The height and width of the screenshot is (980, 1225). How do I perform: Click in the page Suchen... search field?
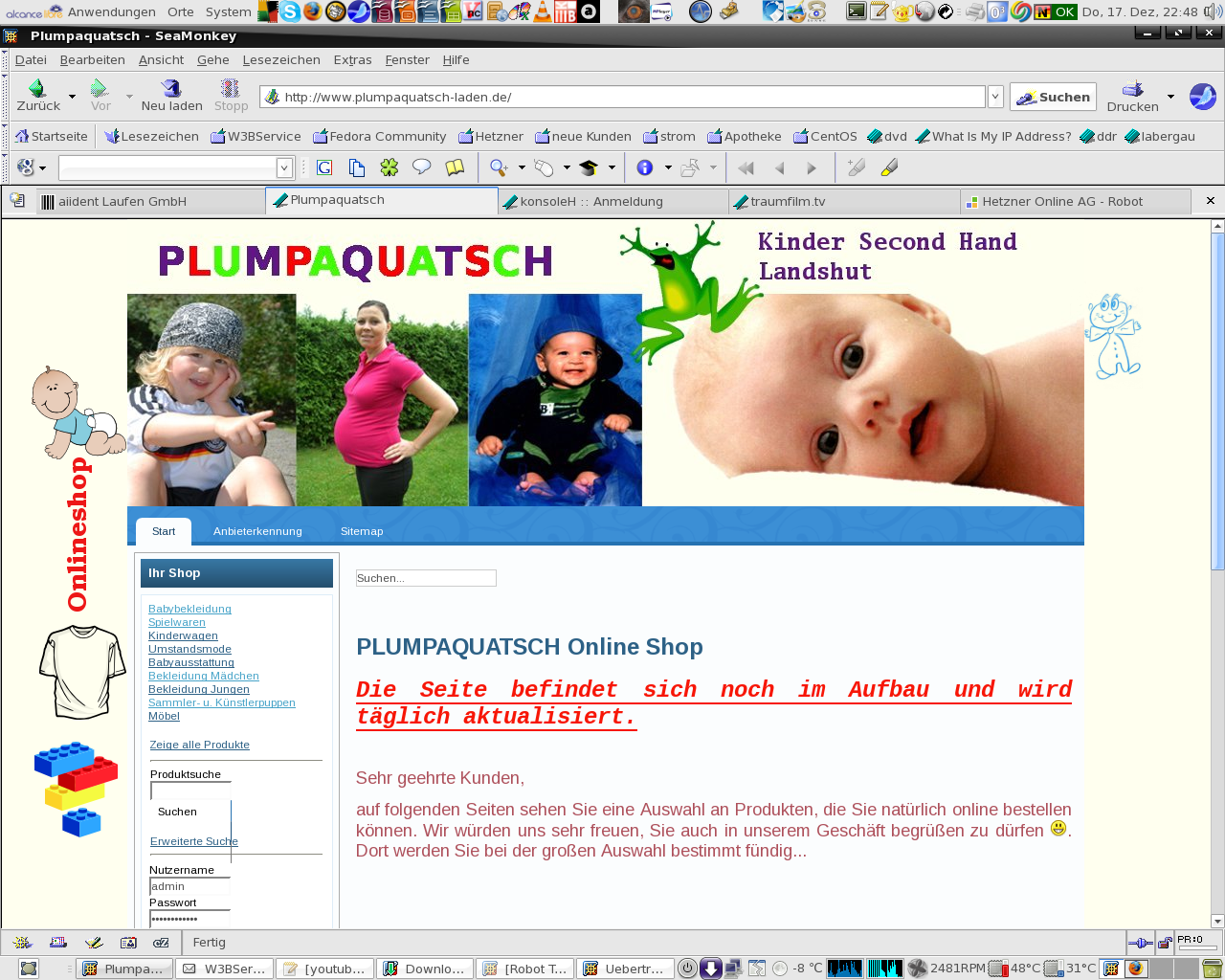pos(426,578)
